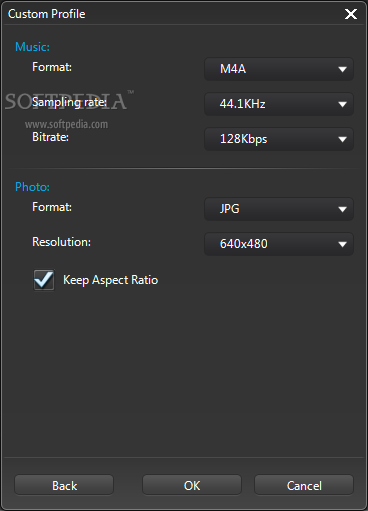Click the Music section heading

click(x=32, y=47)
